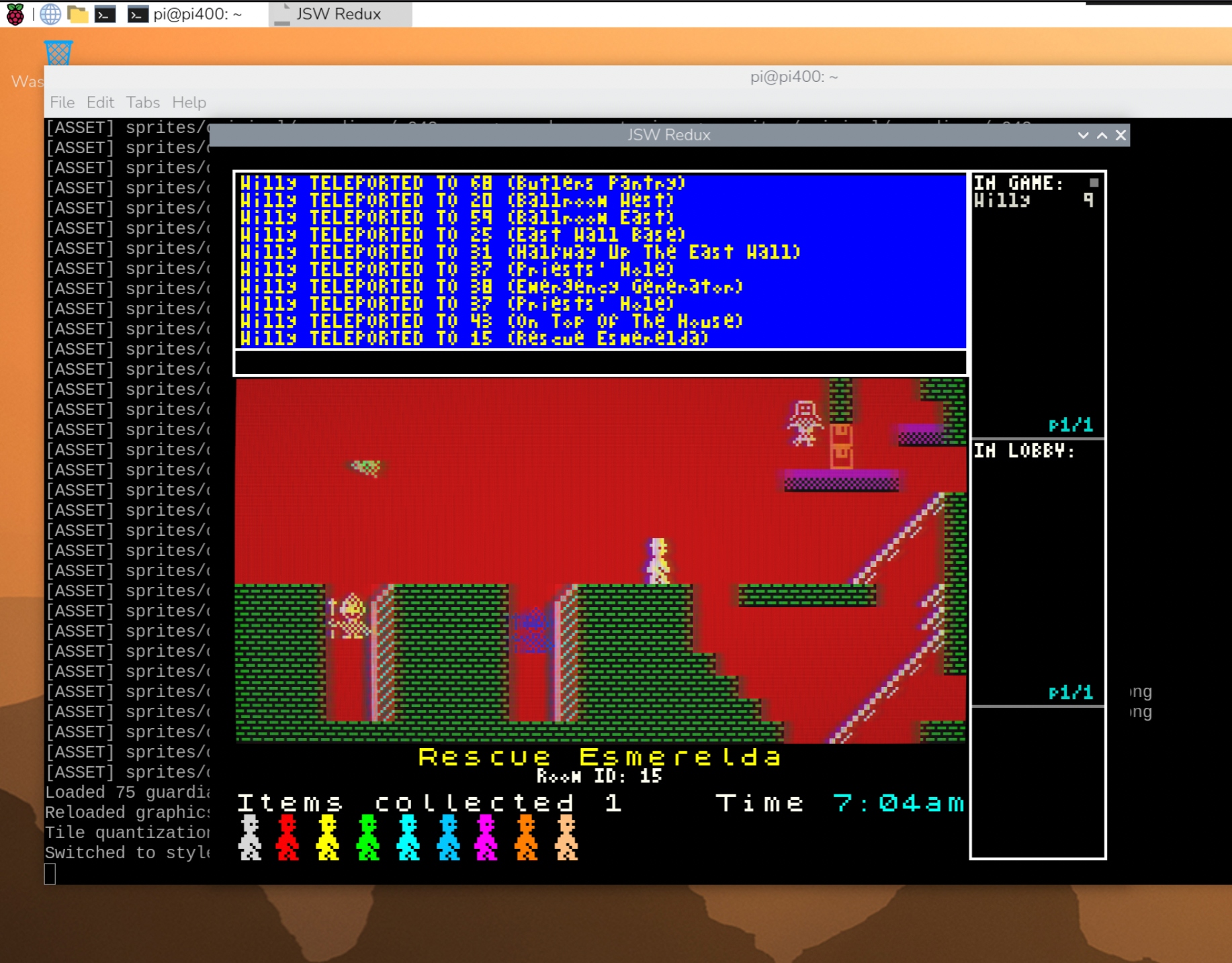Maximize the JSW Redux window

[1102, 135]
